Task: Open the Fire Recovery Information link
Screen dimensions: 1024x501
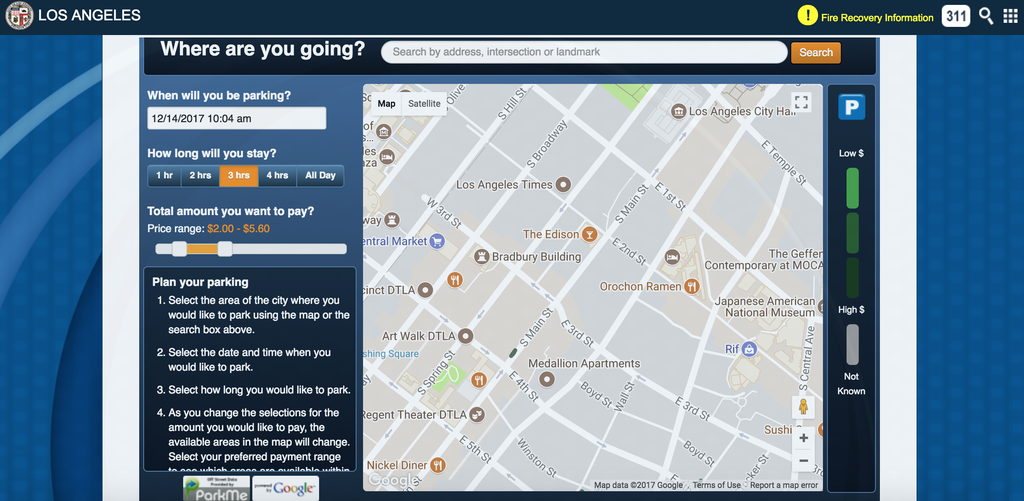Action: pyautogui.click(x=877, y=18)
